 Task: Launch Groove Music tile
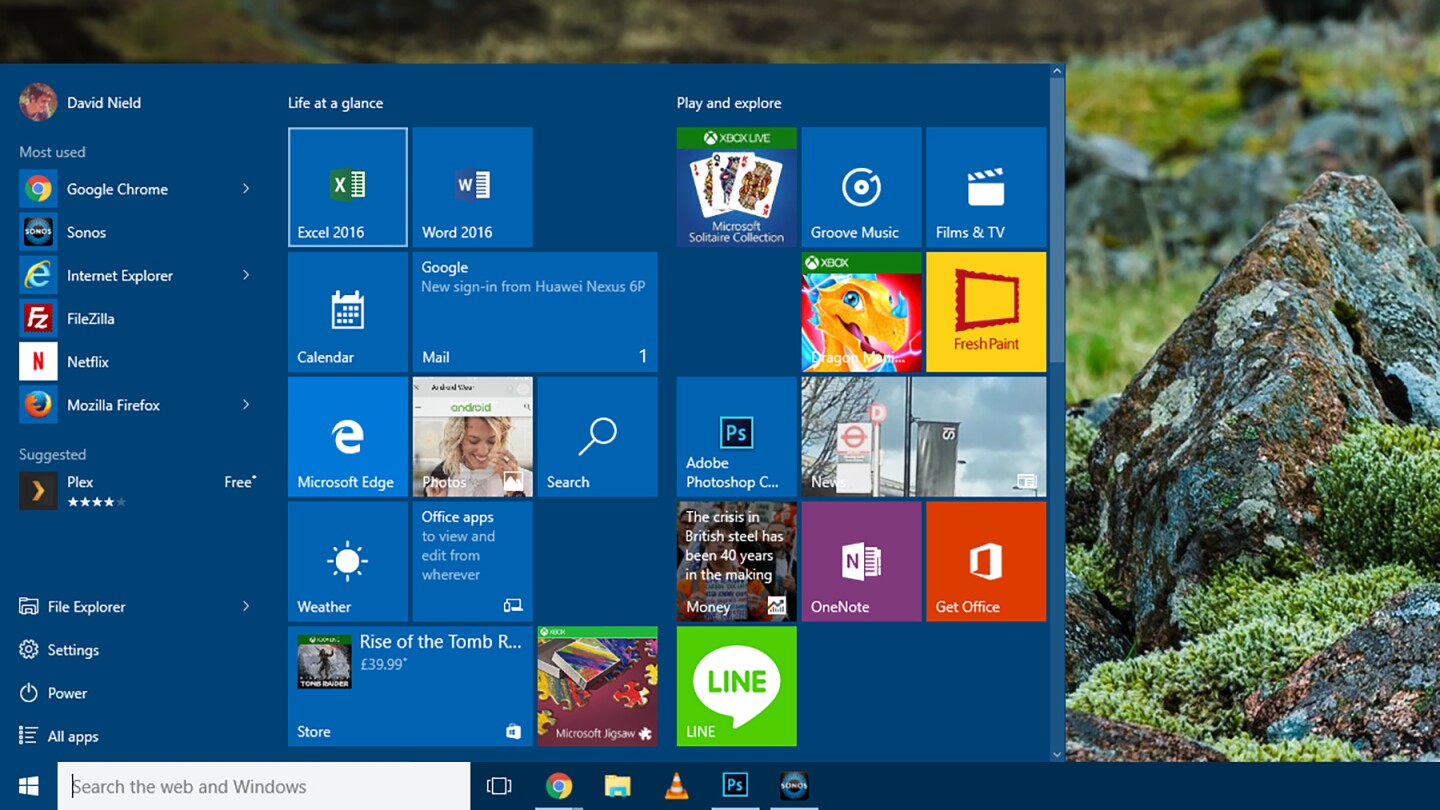point(862,187)
